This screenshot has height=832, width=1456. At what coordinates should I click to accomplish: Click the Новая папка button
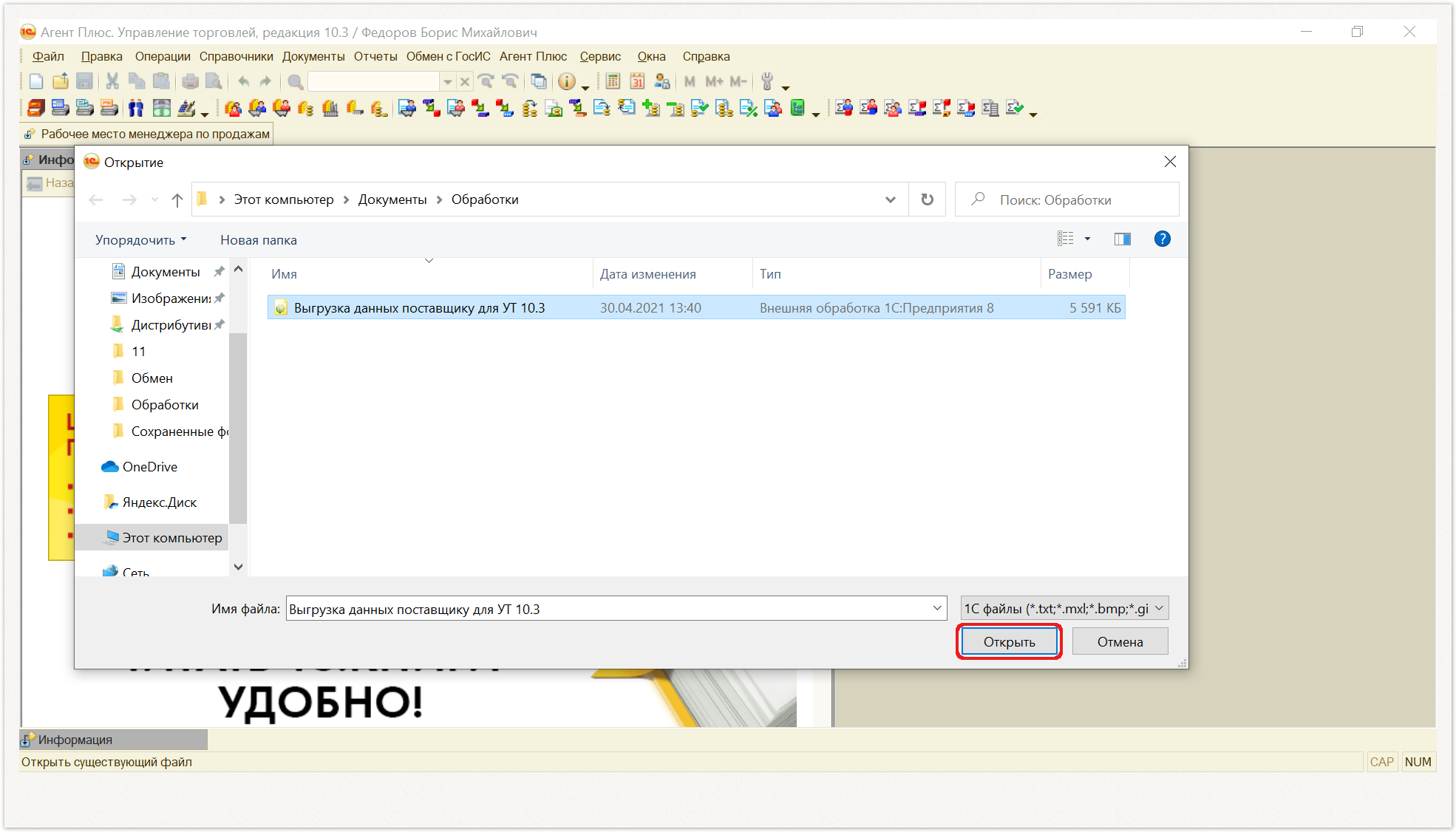pos(259,239)
